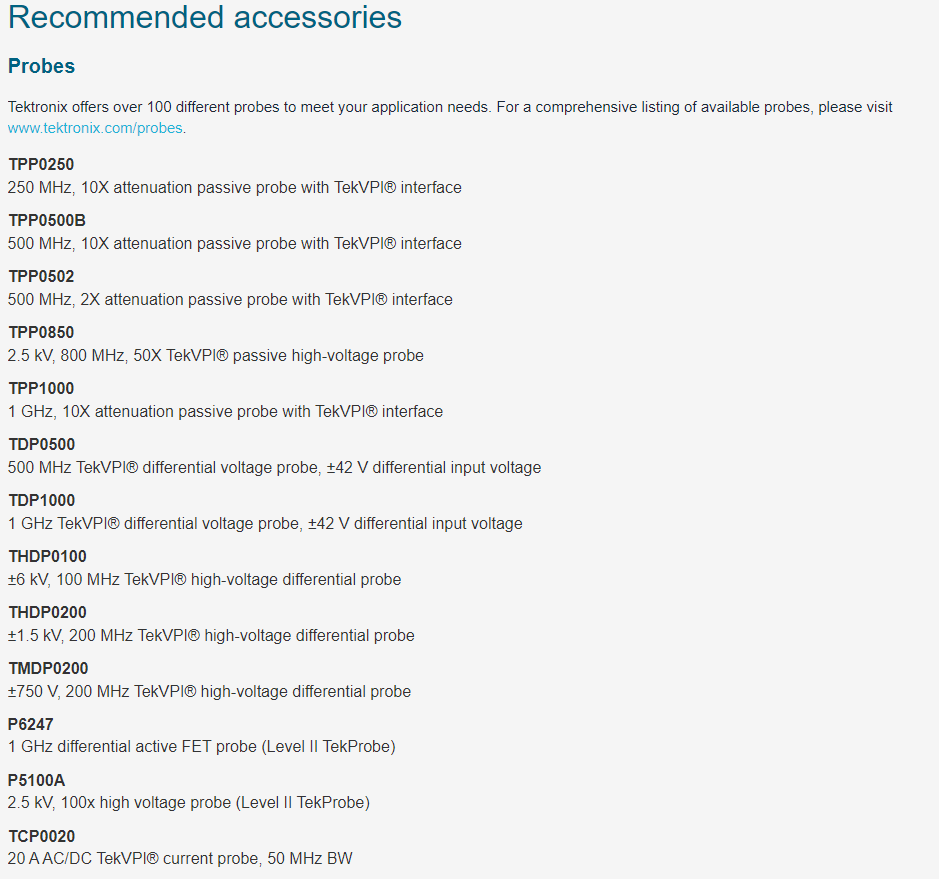Select the P6247 probe model name
Image resolution: width=939 pixels, height=879 pixels.
click(31, 724)
